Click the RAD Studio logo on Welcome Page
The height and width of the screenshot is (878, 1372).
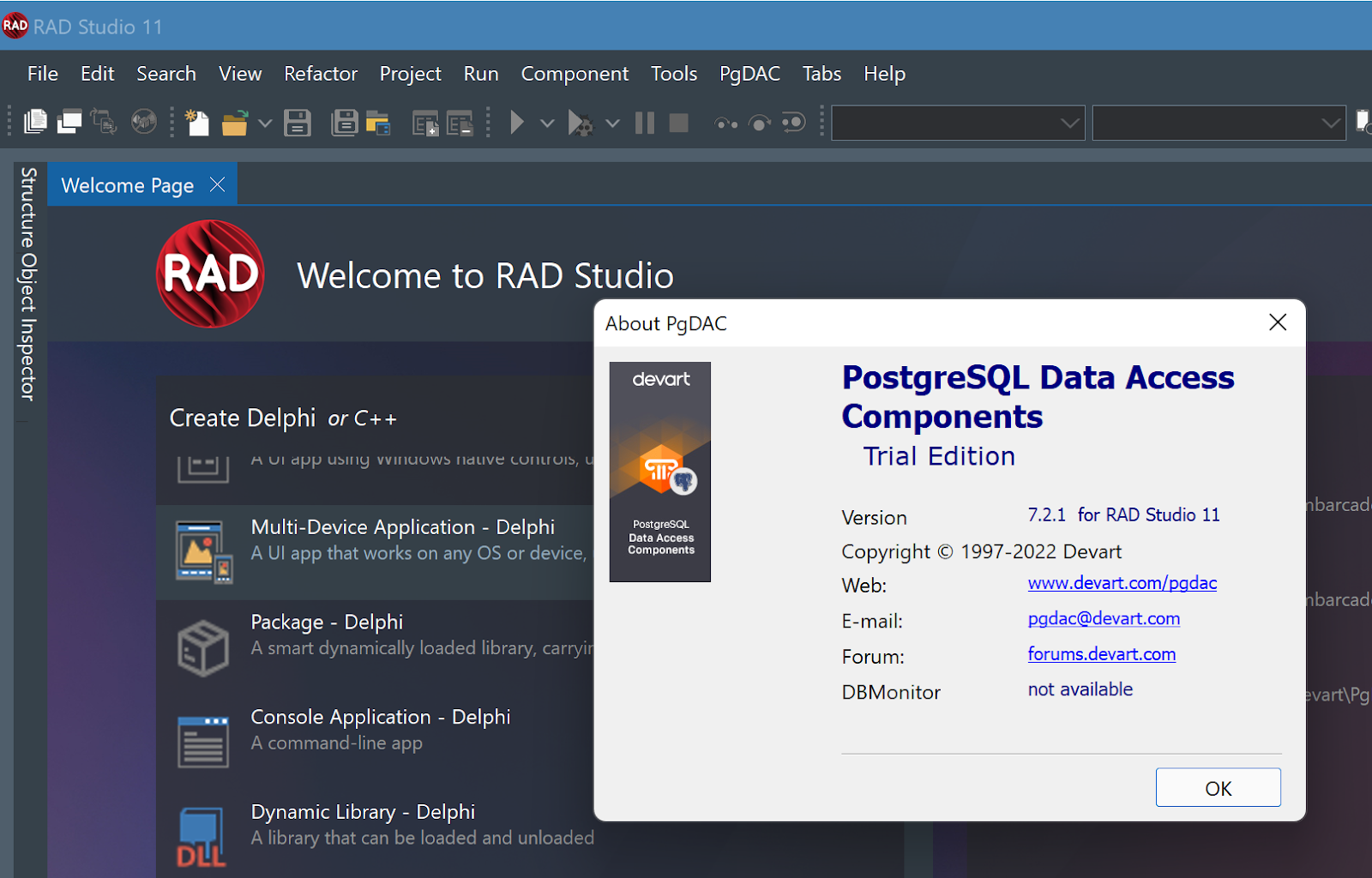point(210,274)
